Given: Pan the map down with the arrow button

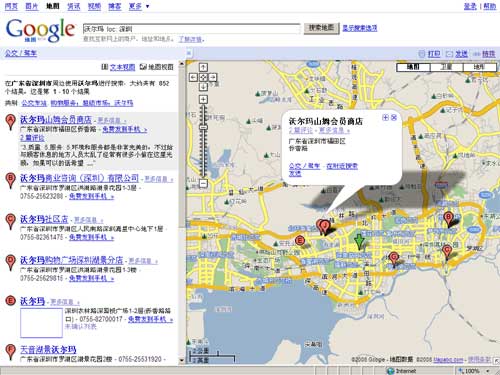Looking at the screenshot, I should 203,87.
